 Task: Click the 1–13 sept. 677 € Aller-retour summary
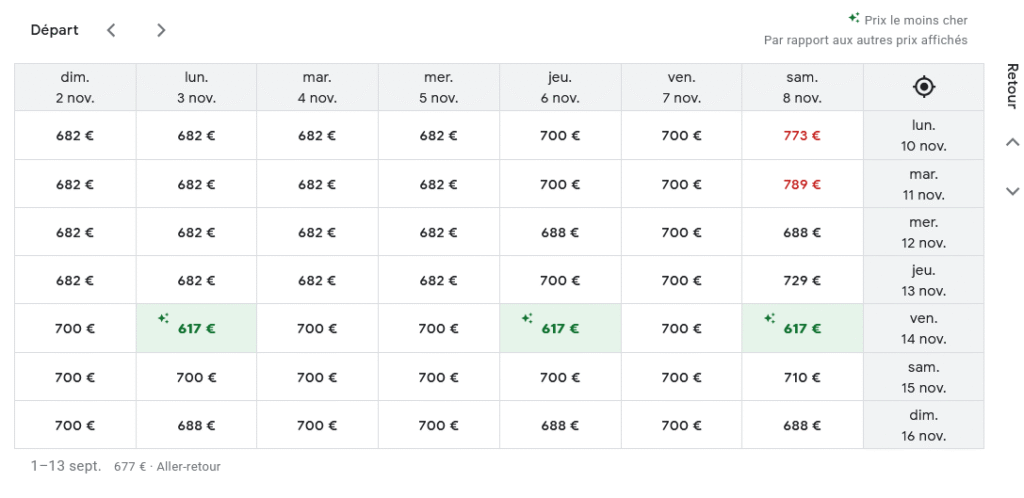click(x=125, y=467)
